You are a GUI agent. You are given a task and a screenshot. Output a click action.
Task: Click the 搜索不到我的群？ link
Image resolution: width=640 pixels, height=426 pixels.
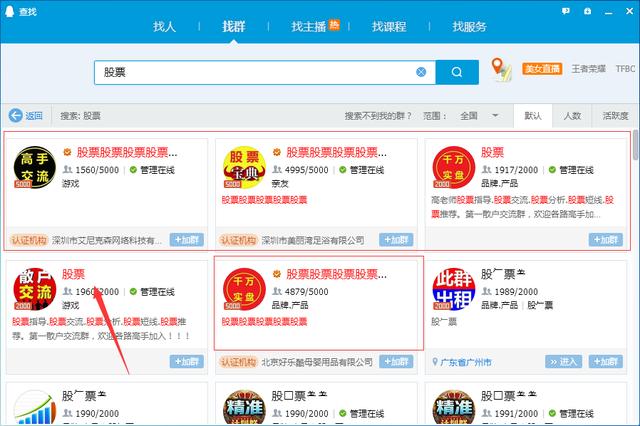[378, 116]
